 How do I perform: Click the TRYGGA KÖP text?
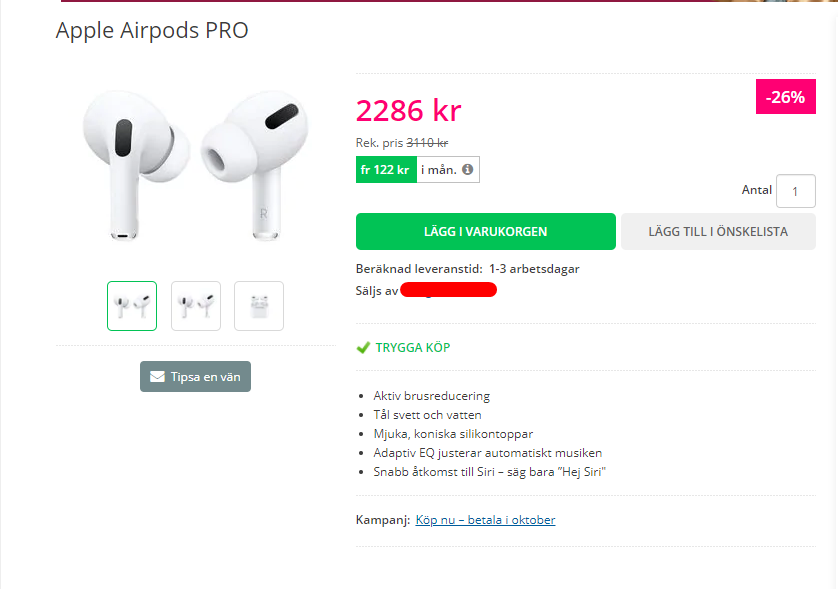[413, 348]
